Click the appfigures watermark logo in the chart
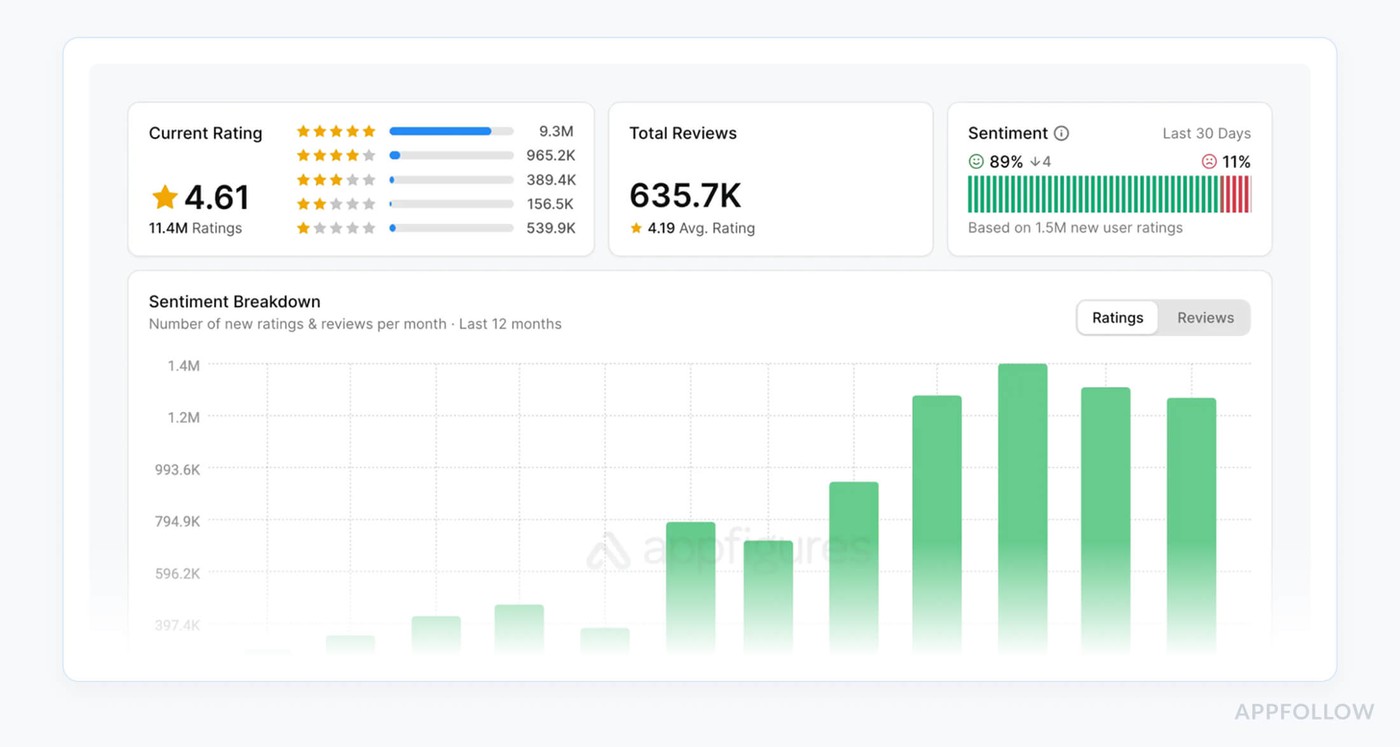This screenshot has height=747, width=1400. click(x=729, y=547)
